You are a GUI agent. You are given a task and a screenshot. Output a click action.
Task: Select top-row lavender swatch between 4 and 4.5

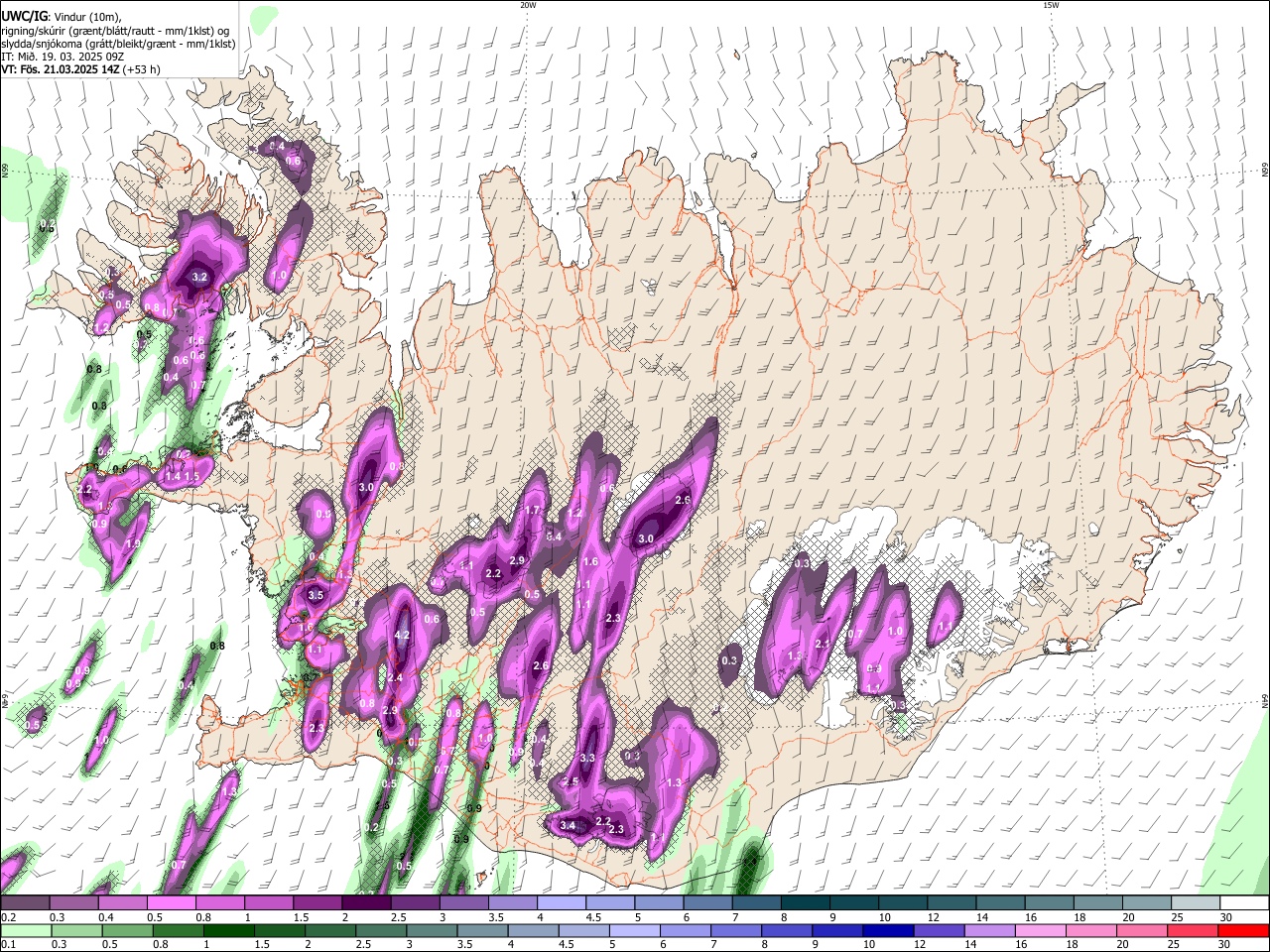[562, 903]
